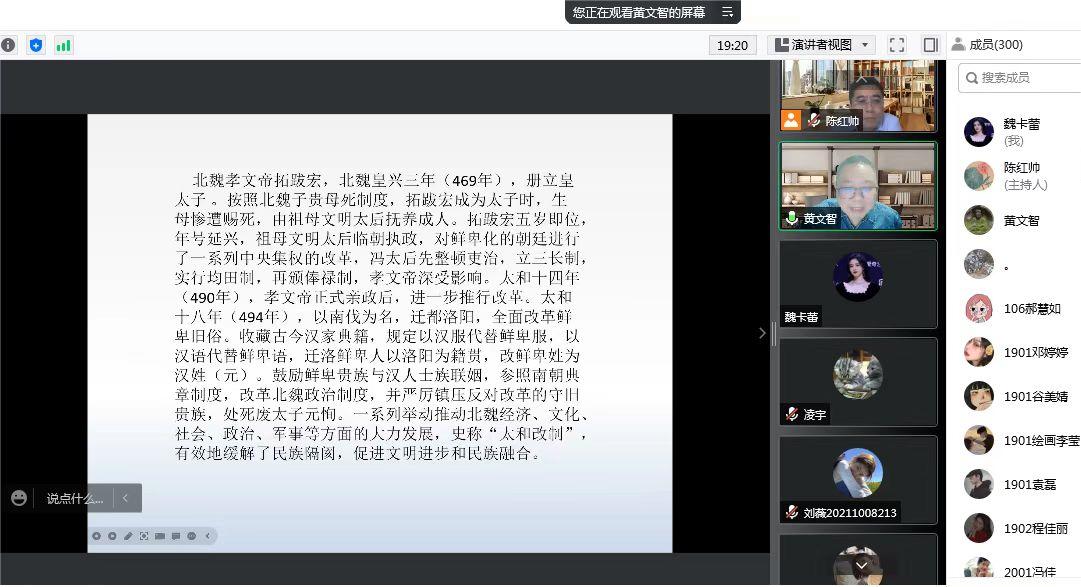
Task: Open the emoji reactions smiley icon
Action: (19, 498)
